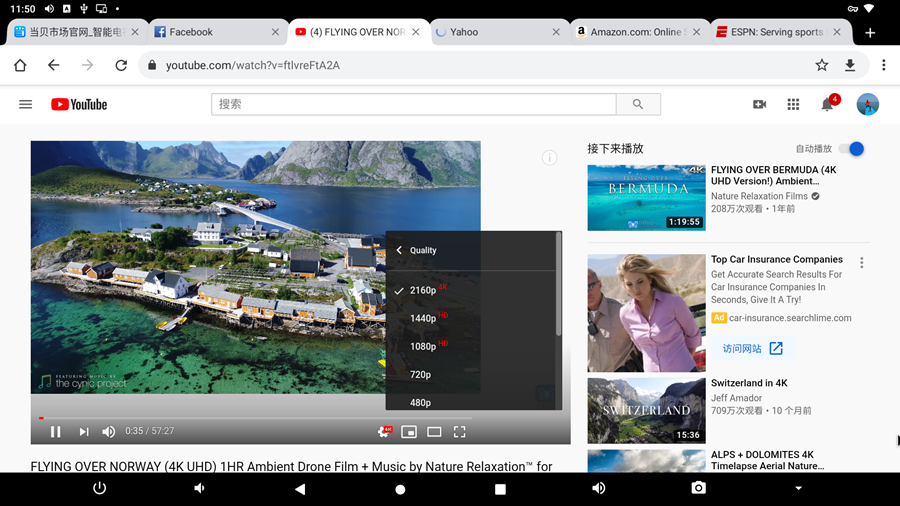Open the YouTube apps grid
This screenshot has width=900, height=506.
[x=793, y=104]
